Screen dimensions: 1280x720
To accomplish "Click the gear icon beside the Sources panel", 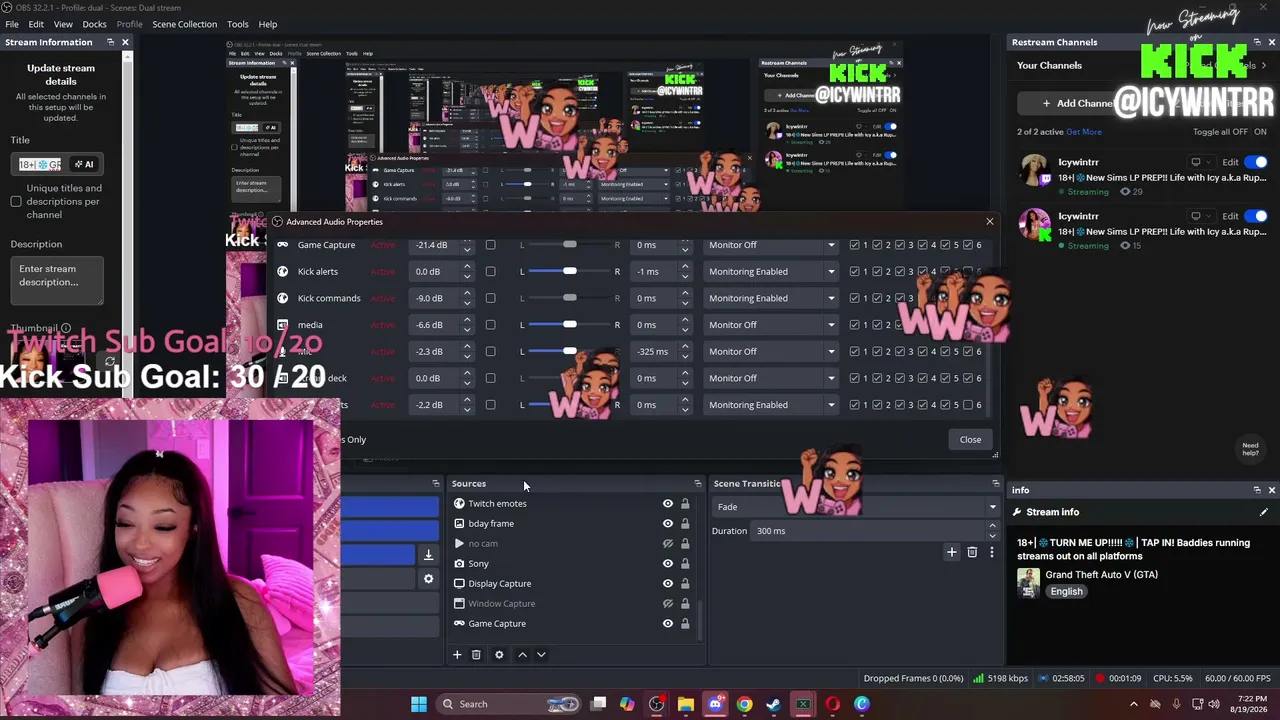I will point(428,579).
